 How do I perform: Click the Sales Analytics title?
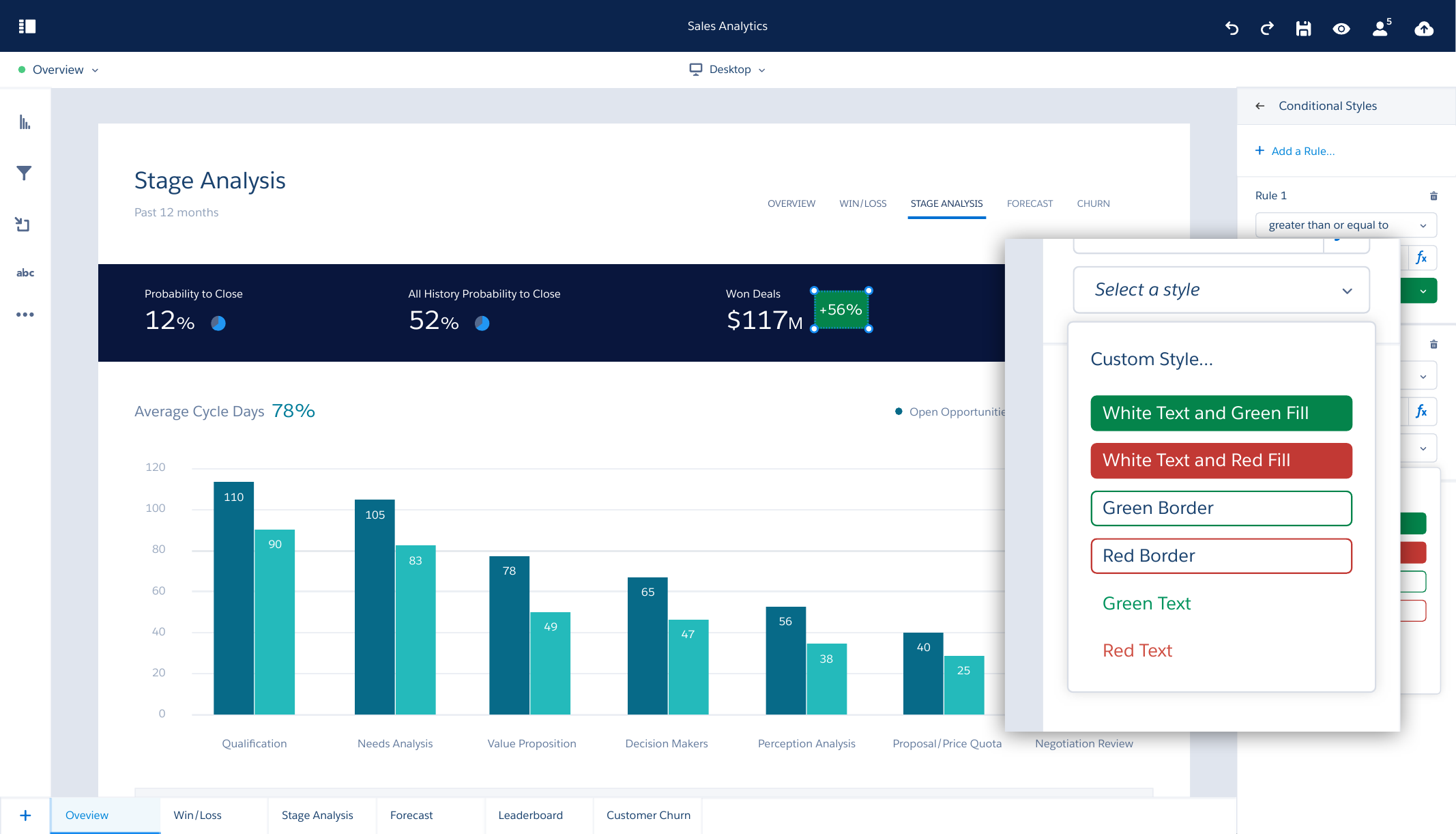(x=727, y=26)
